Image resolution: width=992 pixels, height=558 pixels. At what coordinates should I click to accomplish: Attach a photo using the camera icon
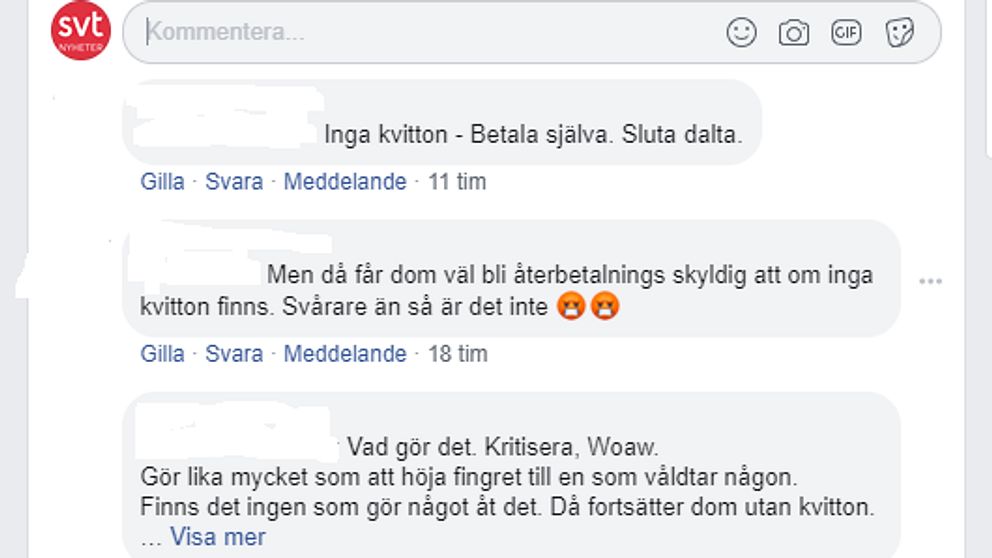[793, 33]
